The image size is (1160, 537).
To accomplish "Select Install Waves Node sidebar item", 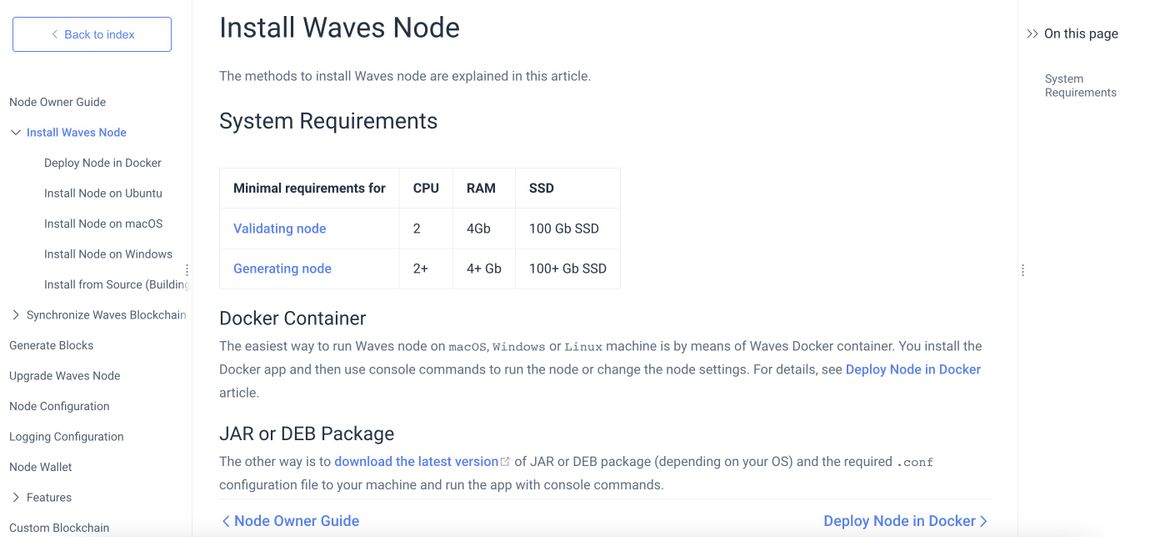I will click(76, 132).
